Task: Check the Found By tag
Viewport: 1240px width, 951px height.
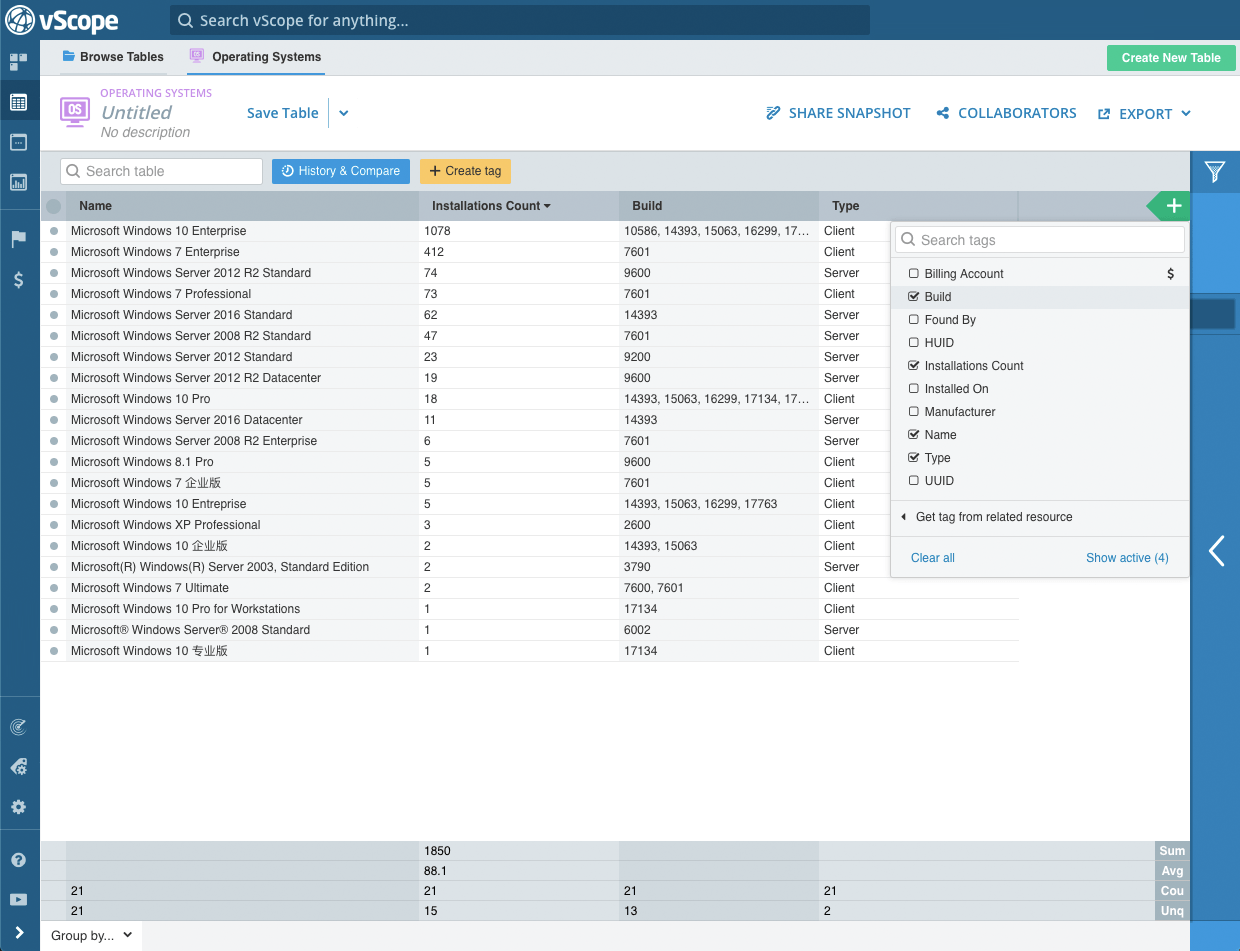Action: point(913,319)
